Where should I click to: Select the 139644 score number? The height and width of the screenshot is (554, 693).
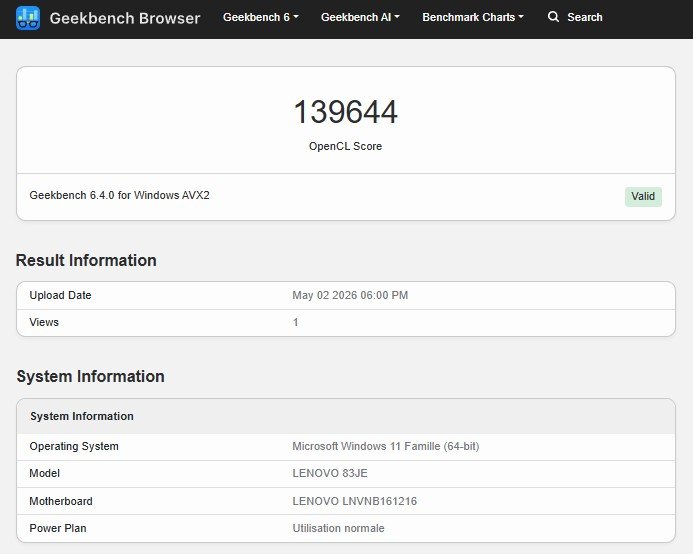[346, 112]
